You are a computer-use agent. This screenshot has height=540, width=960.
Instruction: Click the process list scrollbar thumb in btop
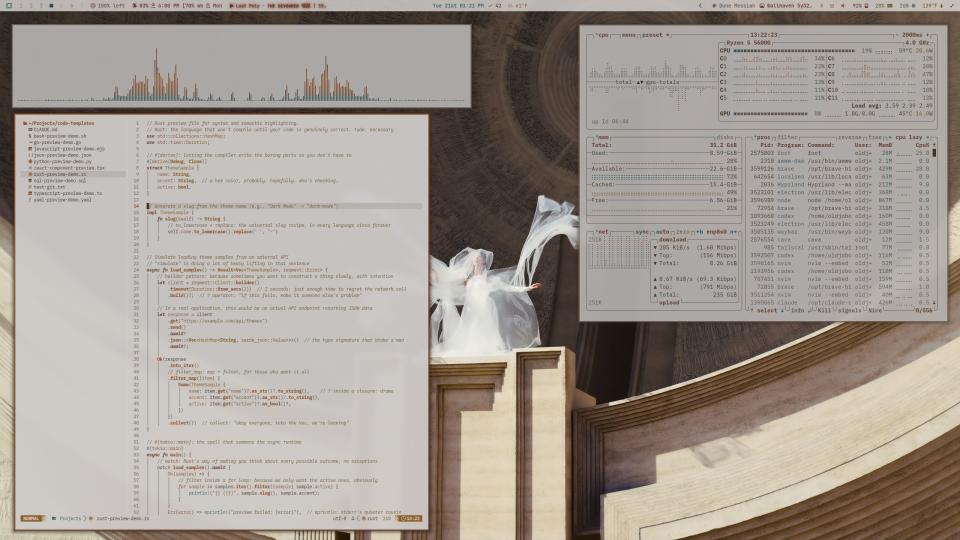pos(935,152)
